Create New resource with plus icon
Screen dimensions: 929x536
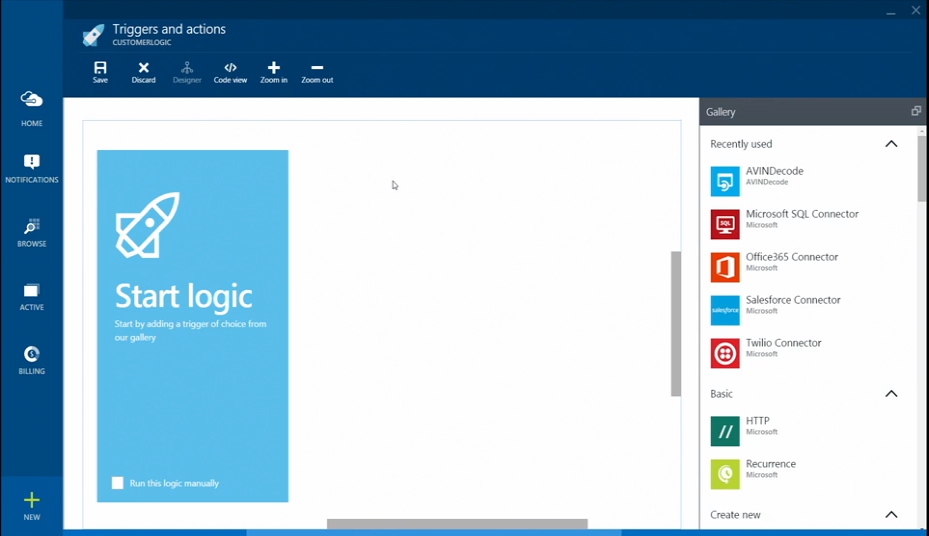point(31,506)
